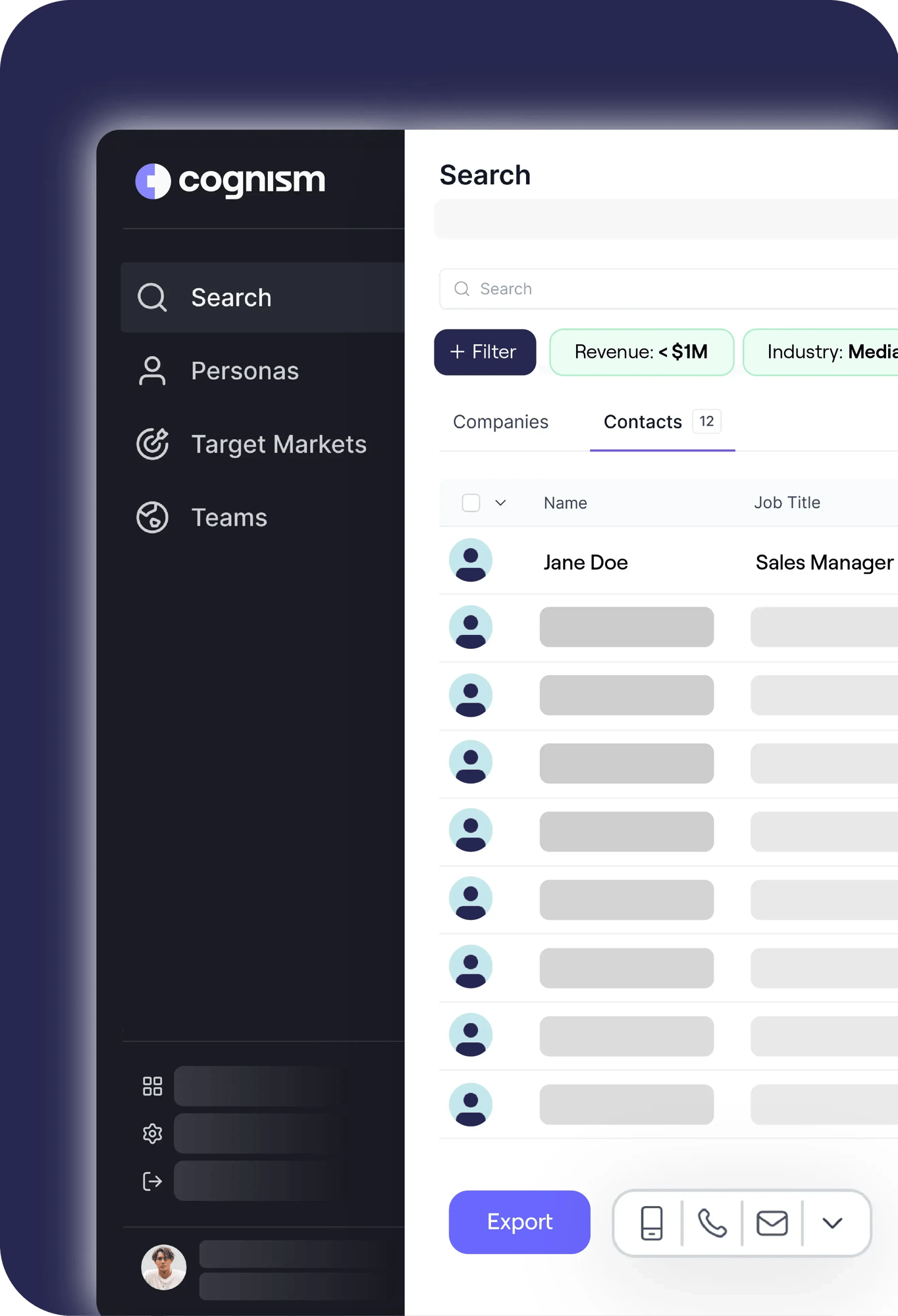Click the user profile photo
This screenshot has height=1316, width=898.
tap(163, 1267)
